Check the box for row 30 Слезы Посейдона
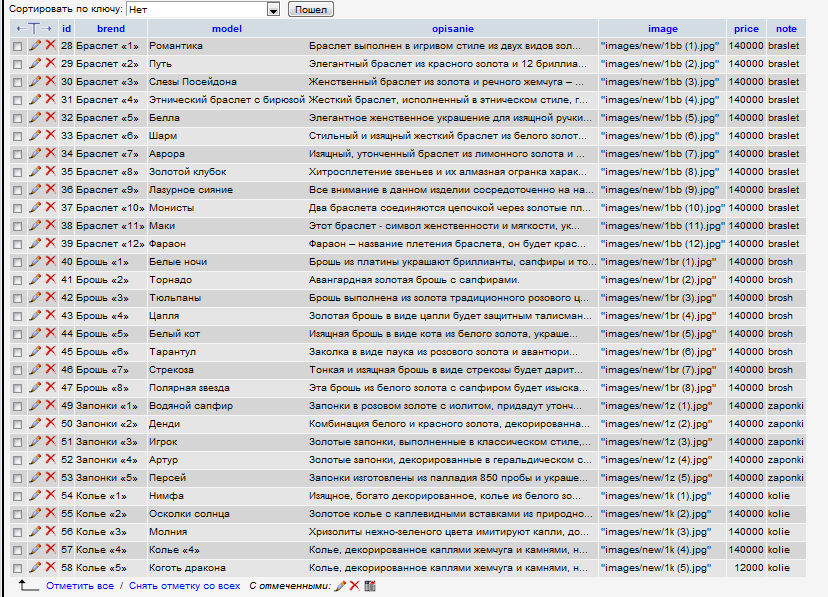The image size is (828, 597). [17, 82]
